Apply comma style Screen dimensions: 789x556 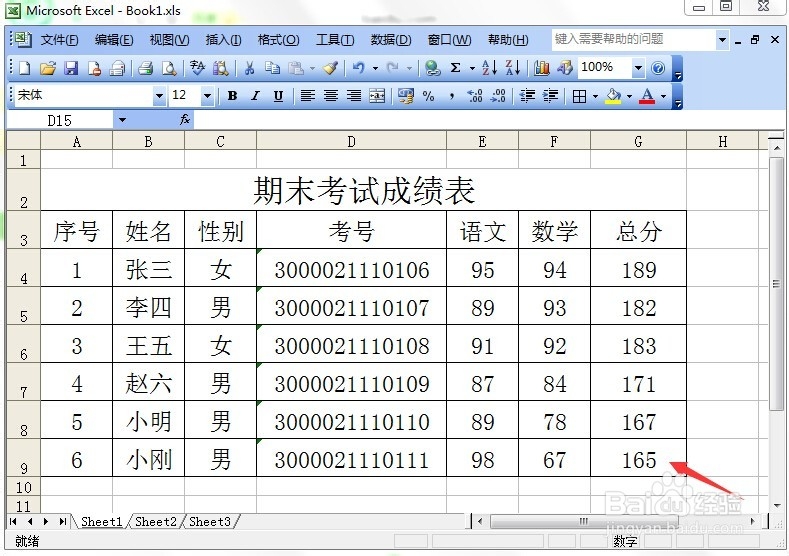point(451,96)
